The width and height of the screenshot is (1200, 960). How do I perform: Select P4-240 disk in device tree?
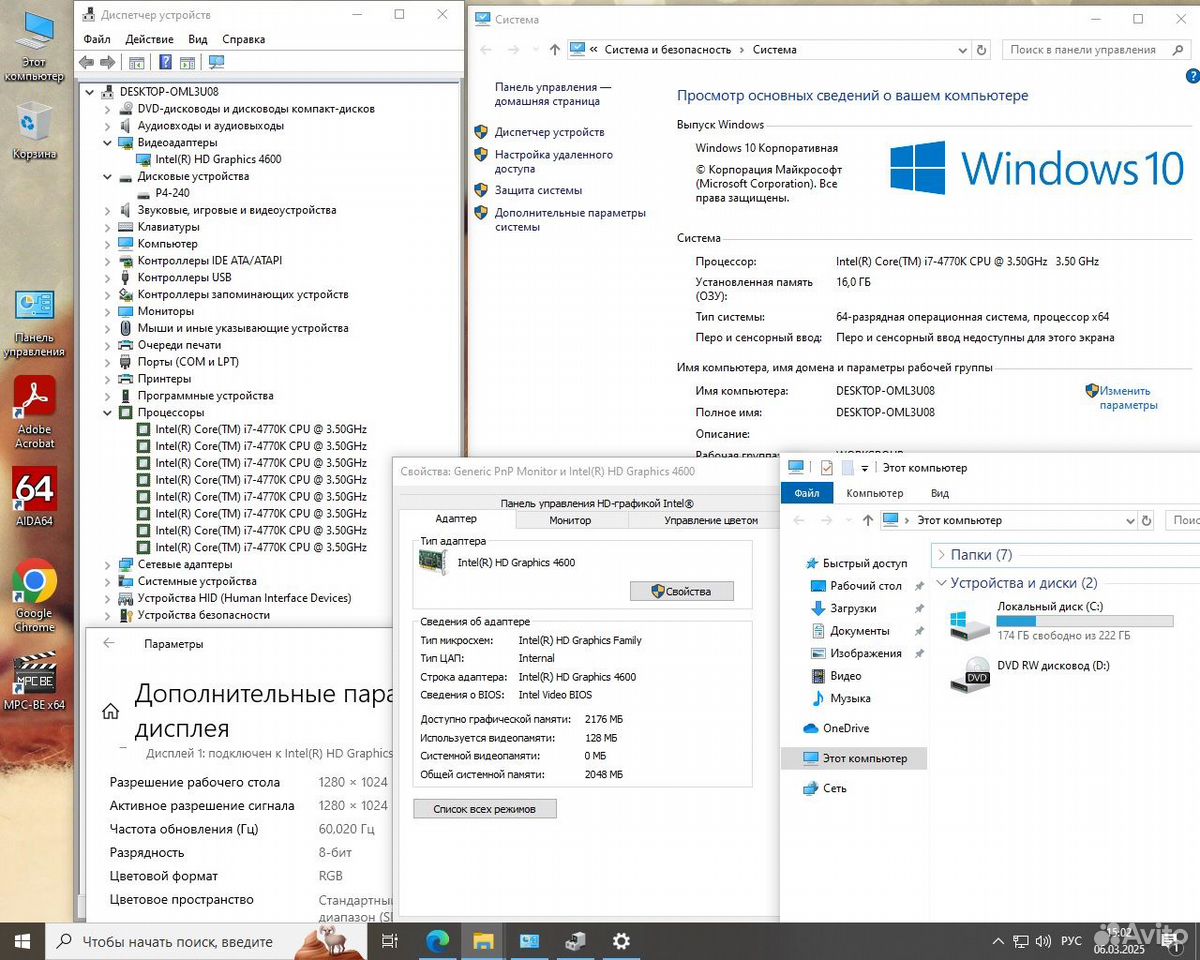click(172, 193)
